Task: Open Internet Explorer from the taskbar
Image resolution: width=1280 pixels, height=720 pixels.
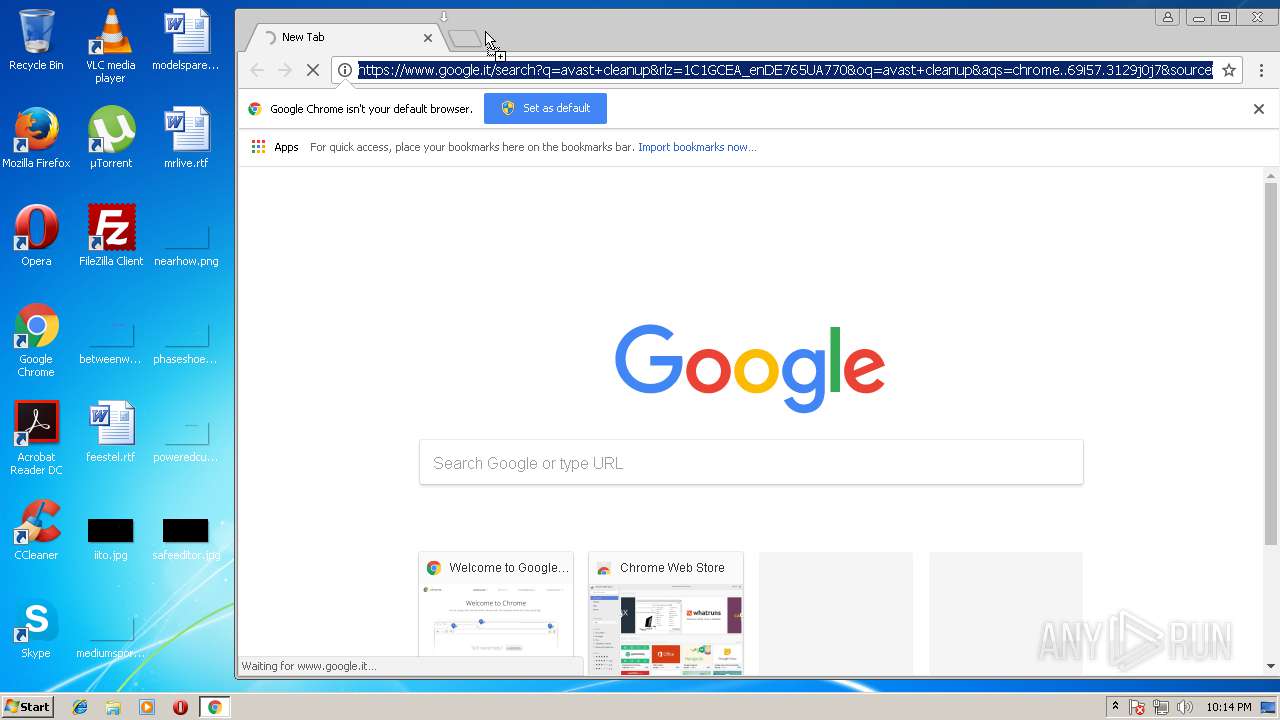Action: click(80, 707)
